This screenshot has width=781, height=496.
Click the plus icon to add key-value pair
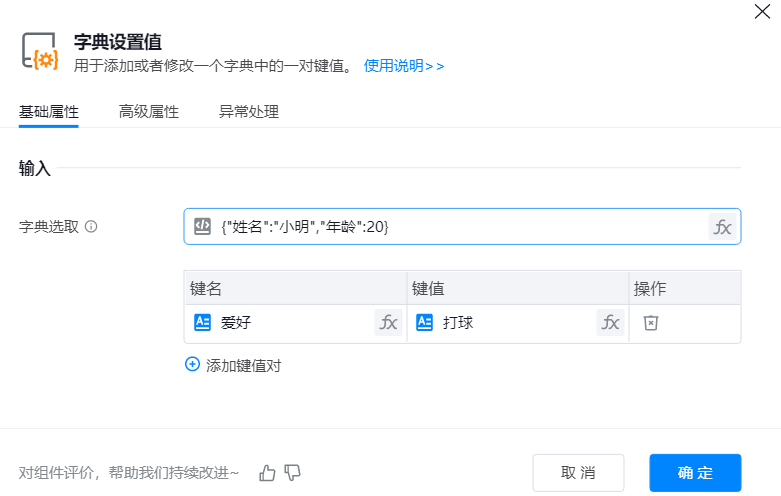pos(193,365)
